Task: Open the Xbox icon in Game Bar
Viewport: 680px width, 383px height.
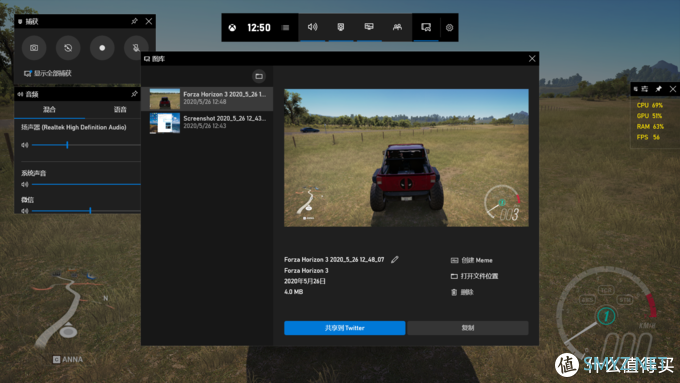Action: [233, 28]
